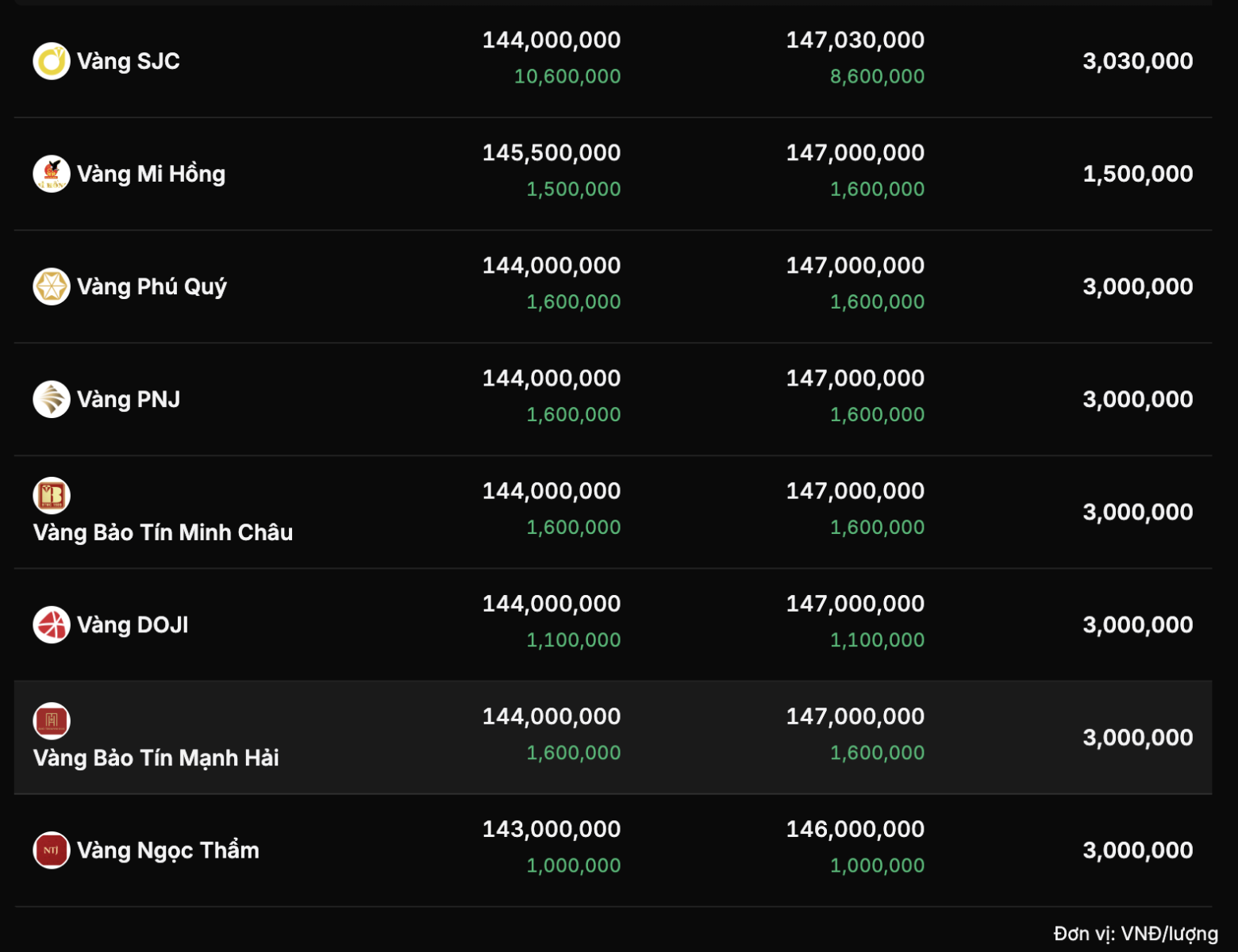Screen dimensions: 1238x952
Task: Select the Vàng Bảo Tín Minh Châu label
Action: click(163, 532)
